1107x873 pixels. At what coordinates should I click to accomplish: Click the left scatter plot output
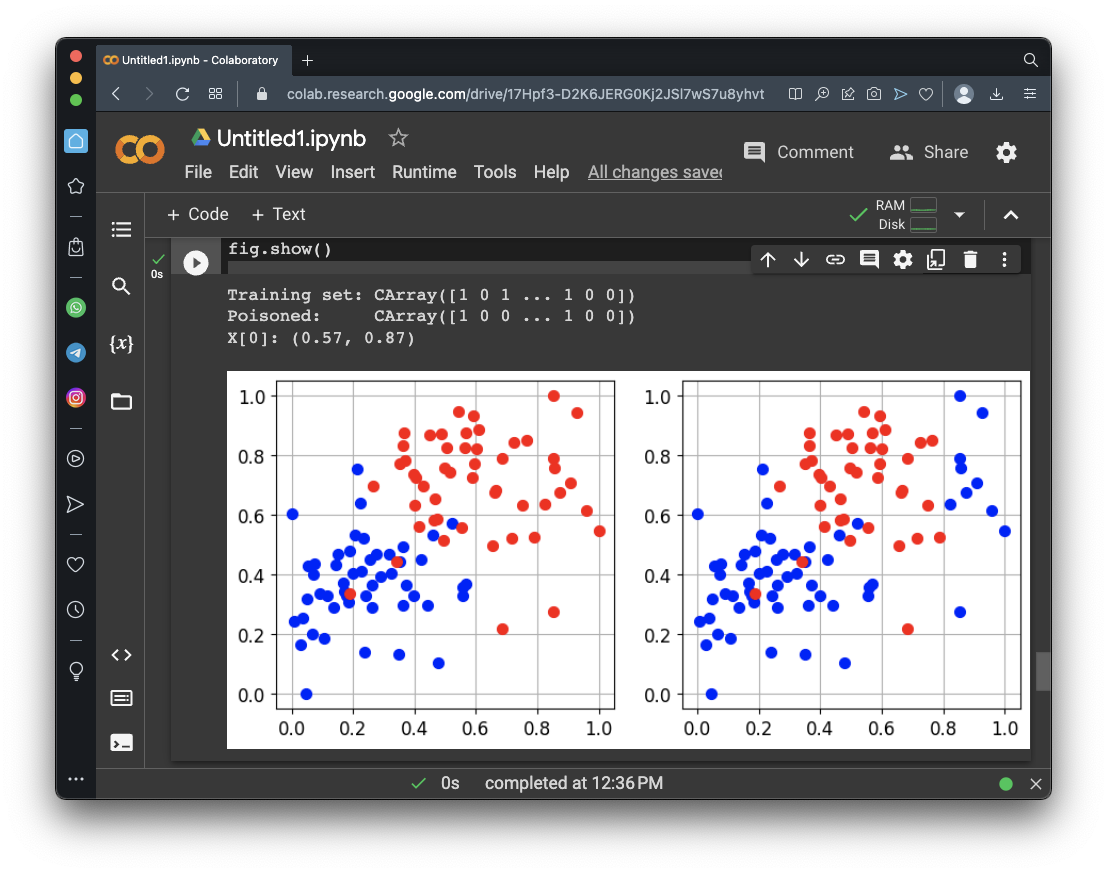pos(445,544)
